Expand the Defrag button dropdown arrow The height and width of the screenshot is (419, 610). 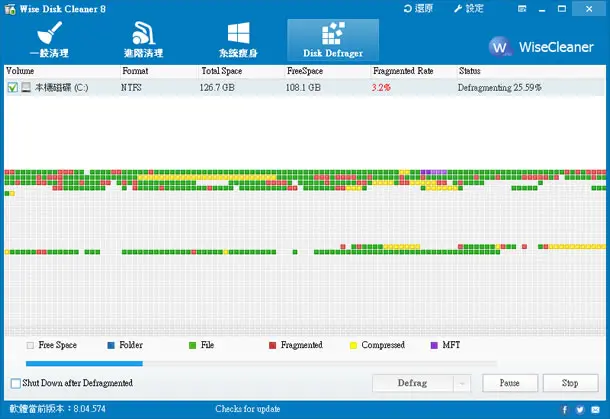462,384
